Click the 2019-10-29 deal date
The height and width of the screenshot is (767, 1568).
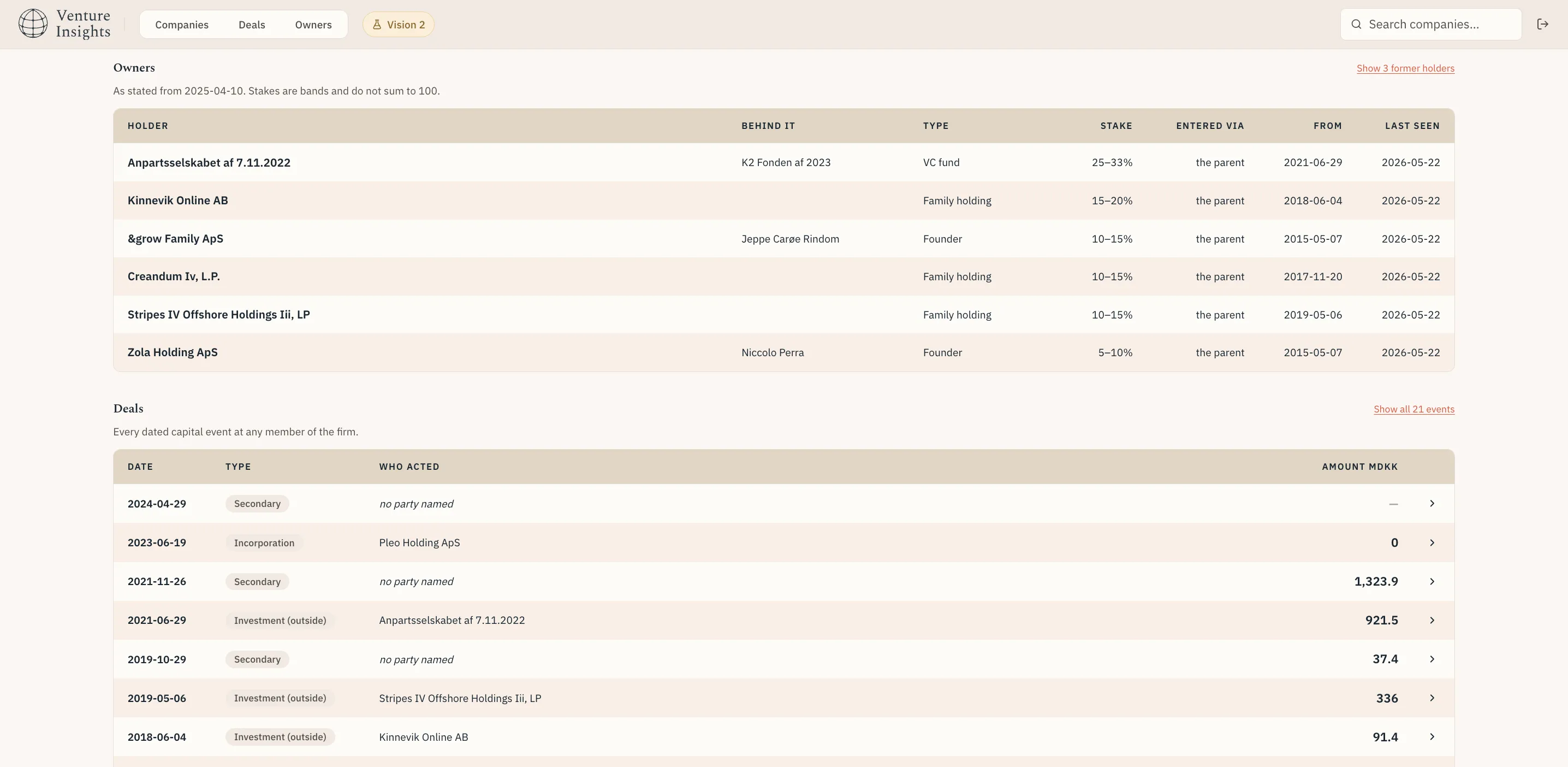tap(157, 659)
